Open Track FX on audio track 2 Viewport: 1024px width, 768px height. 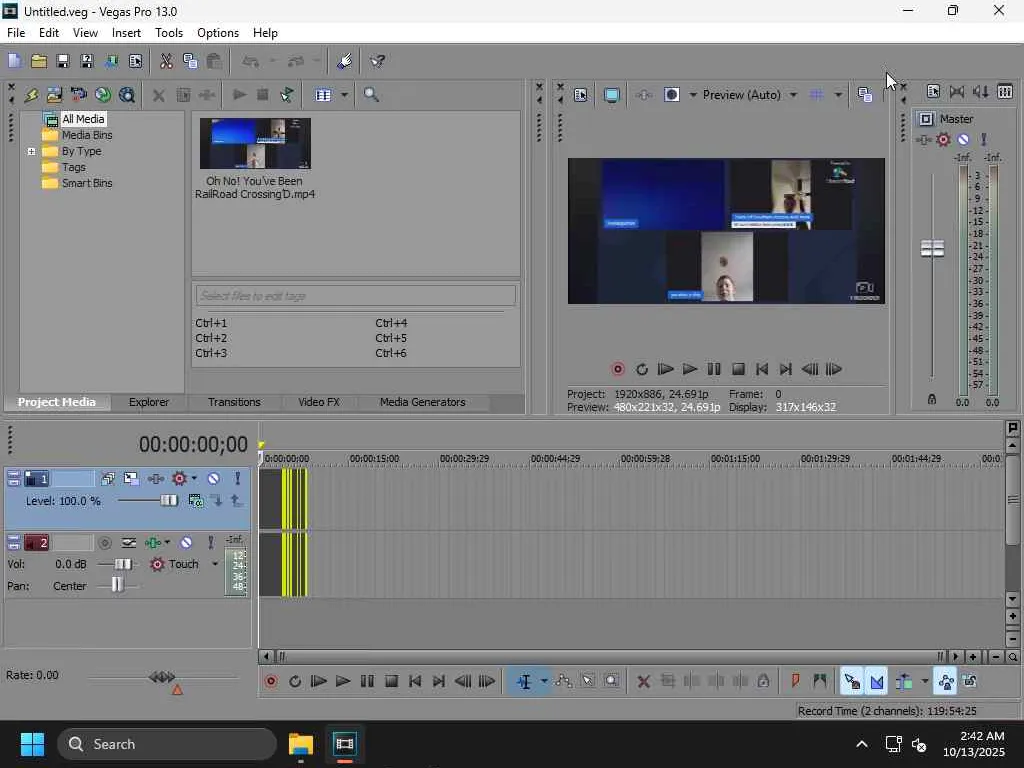[x=153, y=543]
